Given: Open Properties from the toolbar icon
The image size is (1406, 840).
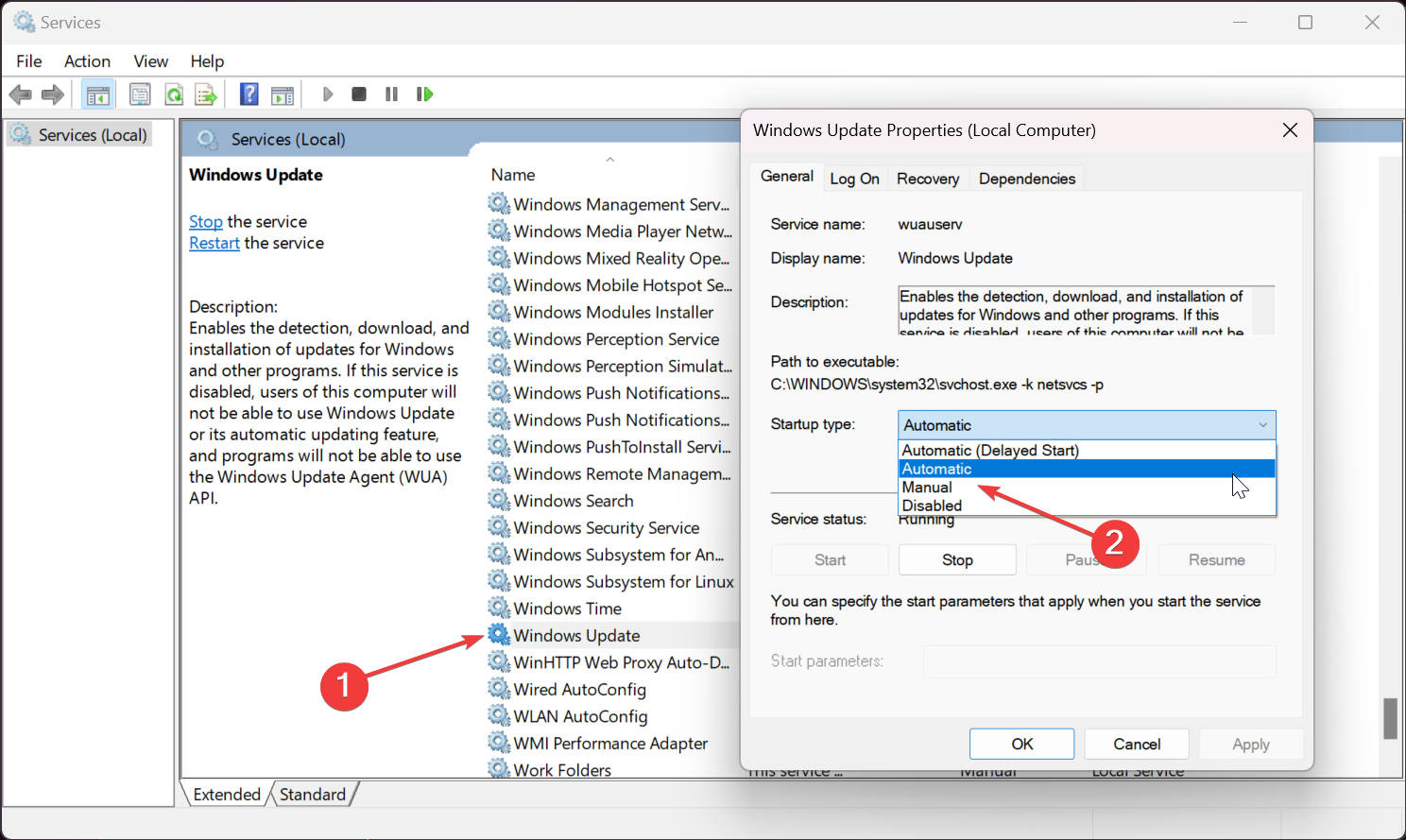Looking at the screenshot, I should point(140,94).
